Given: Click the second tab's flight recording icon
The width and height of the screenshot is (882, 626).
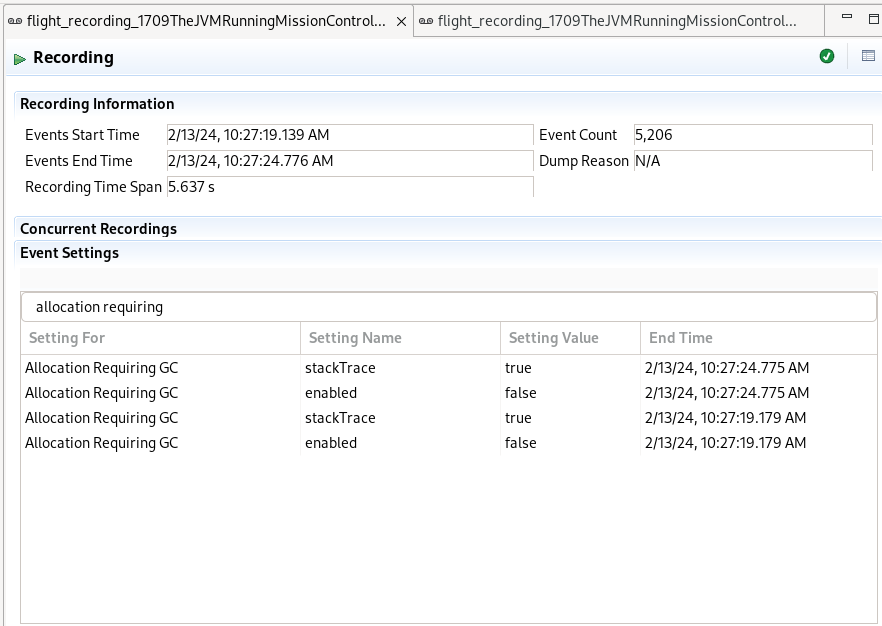Looking at the screenshot, I should 426,21.
